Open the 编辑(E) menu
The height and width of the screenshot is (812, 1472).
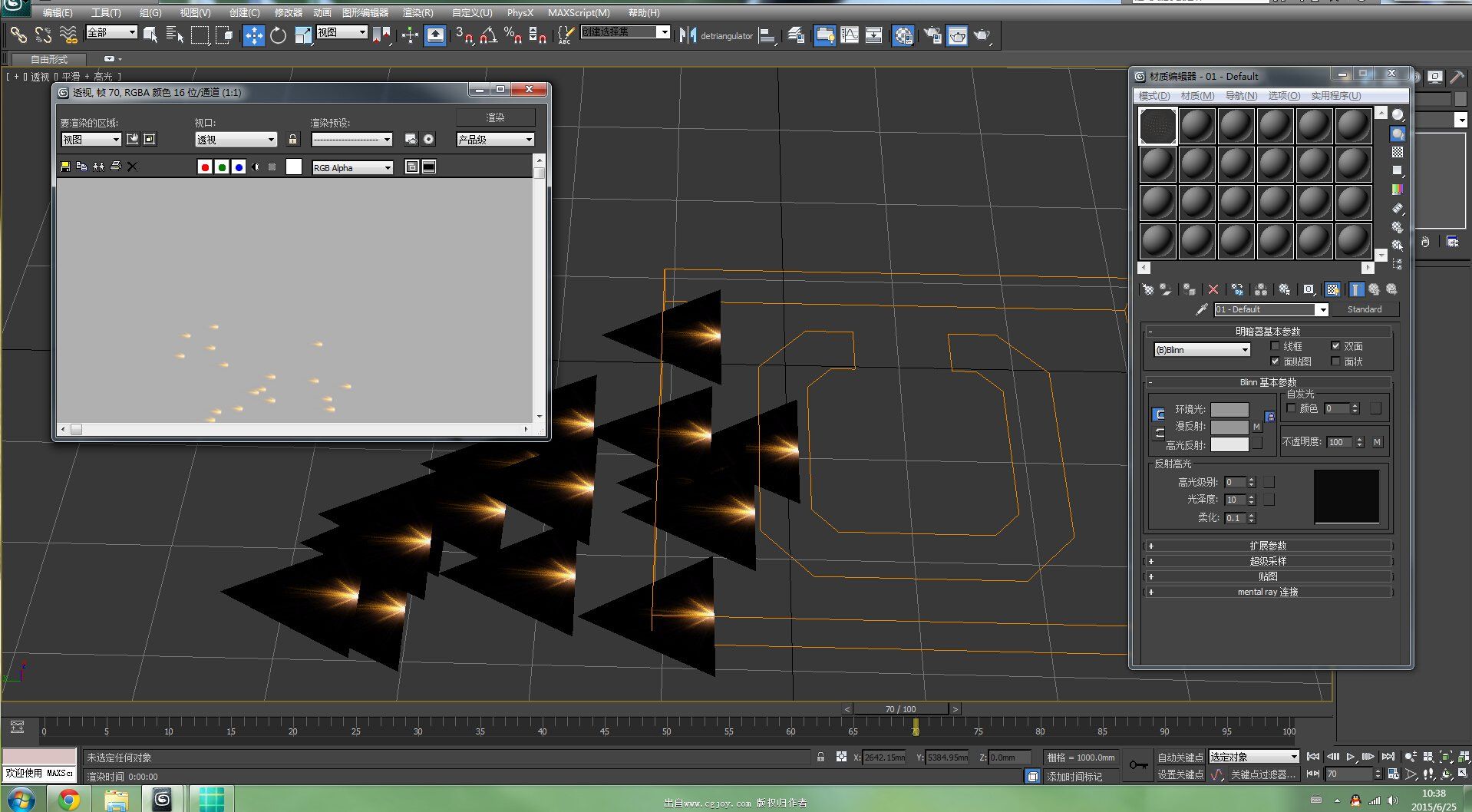tap(58, 13)
